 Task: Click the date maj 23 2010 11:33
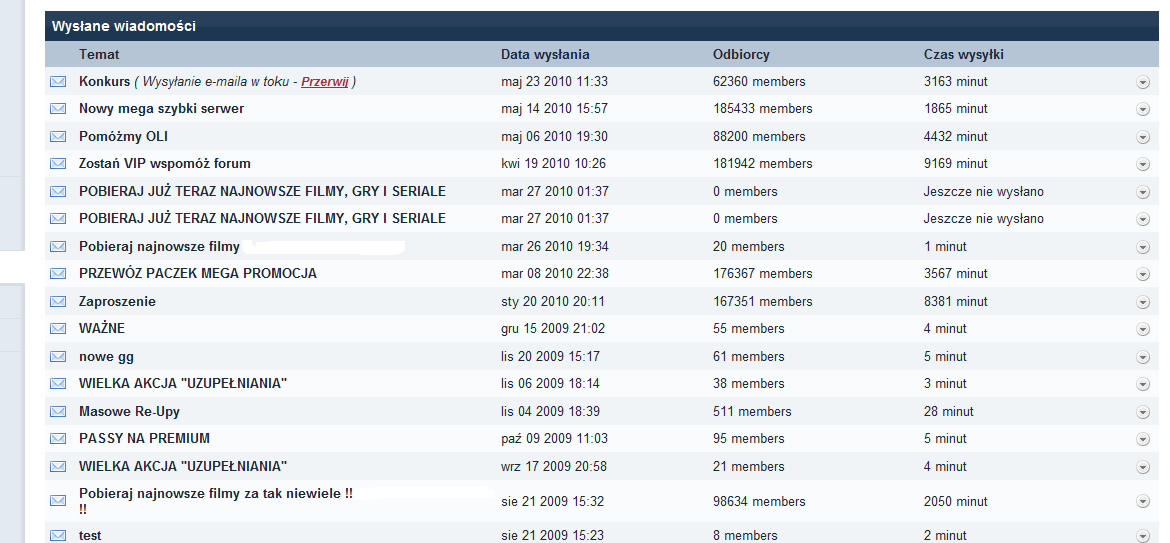tap(554, 81)
